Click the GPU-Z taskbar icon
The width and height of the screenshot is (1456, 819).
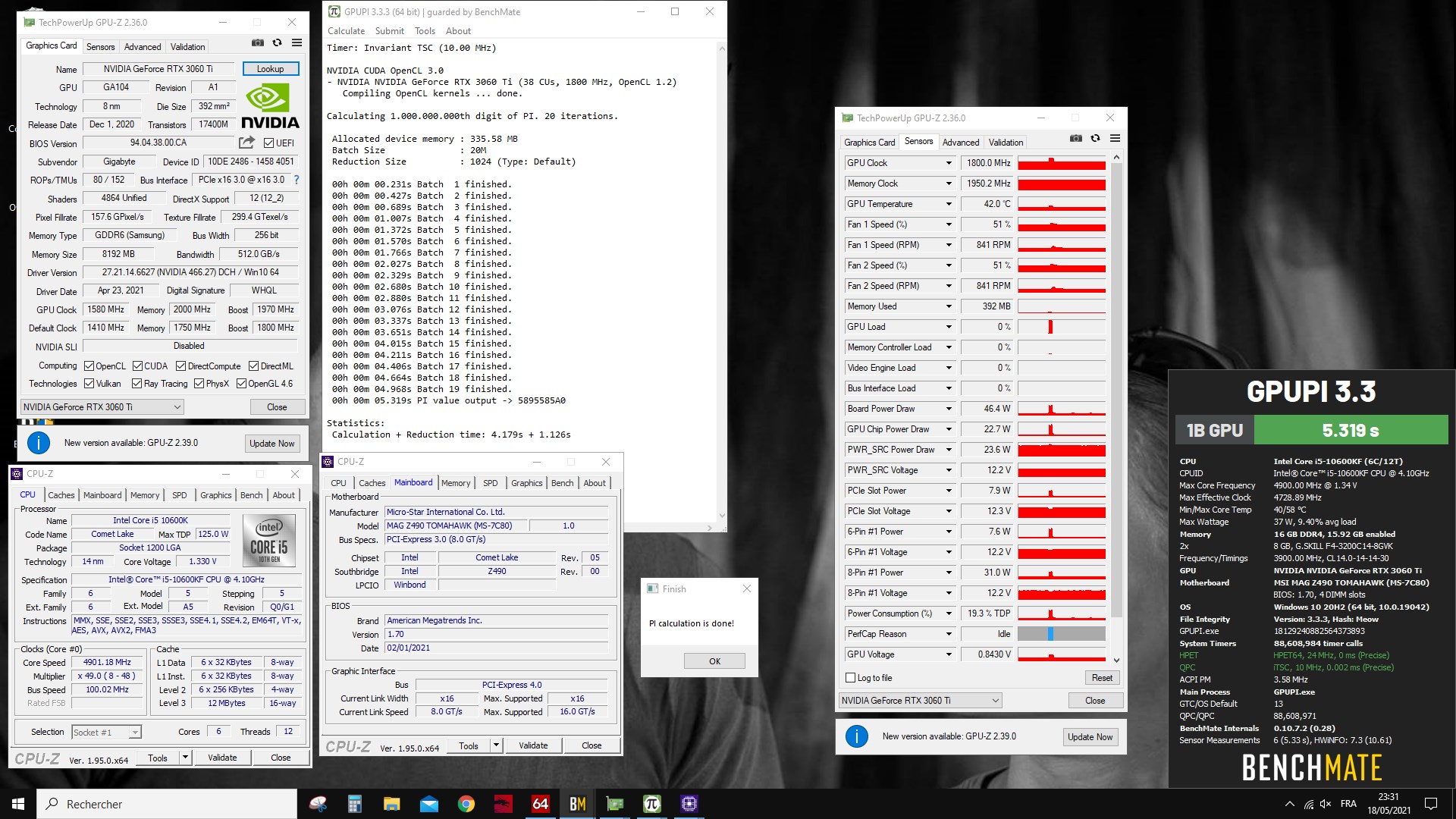coord(615,804)
